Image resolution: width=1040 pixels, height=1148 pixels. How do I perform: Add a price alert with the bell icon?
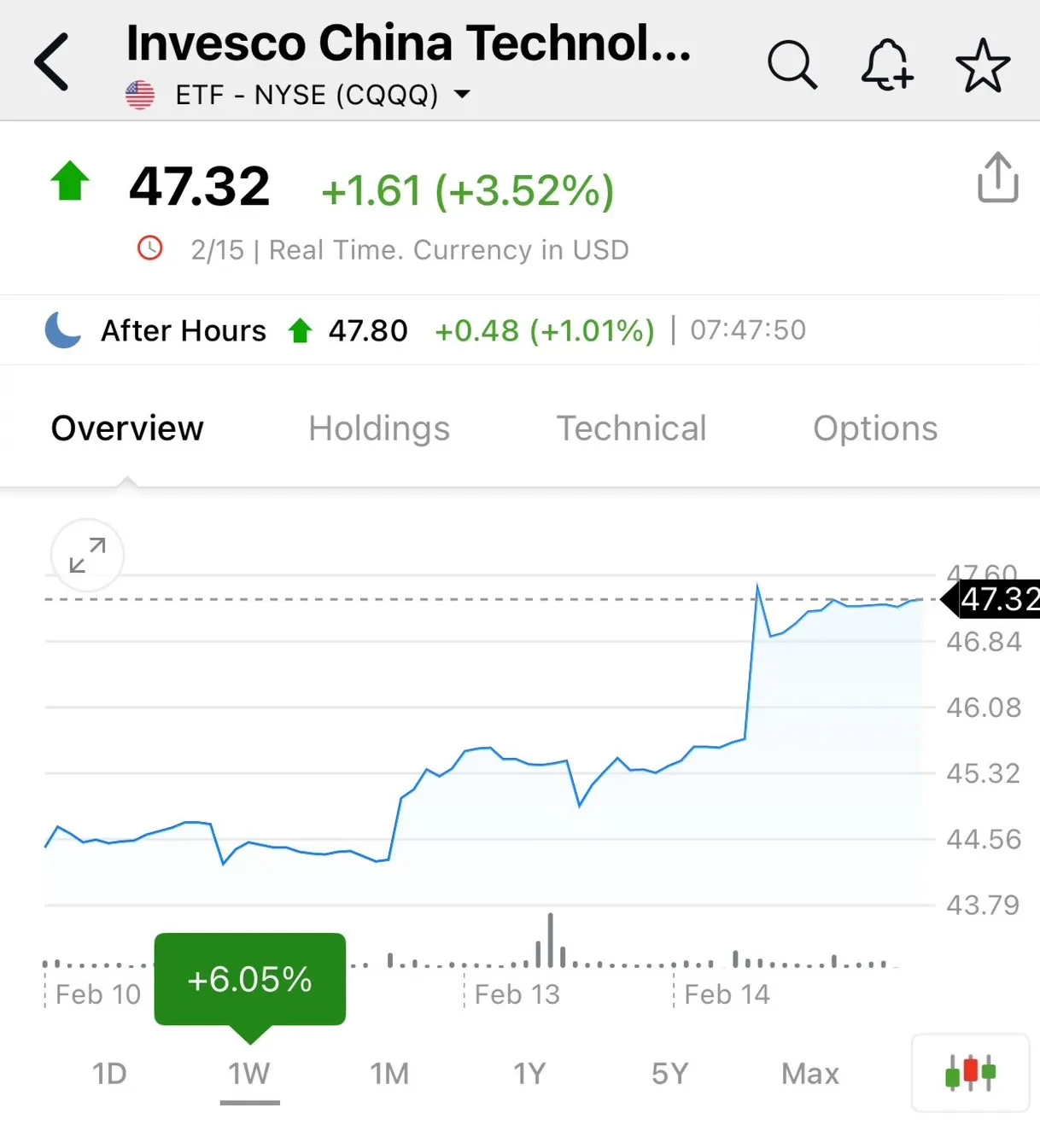click(887, 64)
